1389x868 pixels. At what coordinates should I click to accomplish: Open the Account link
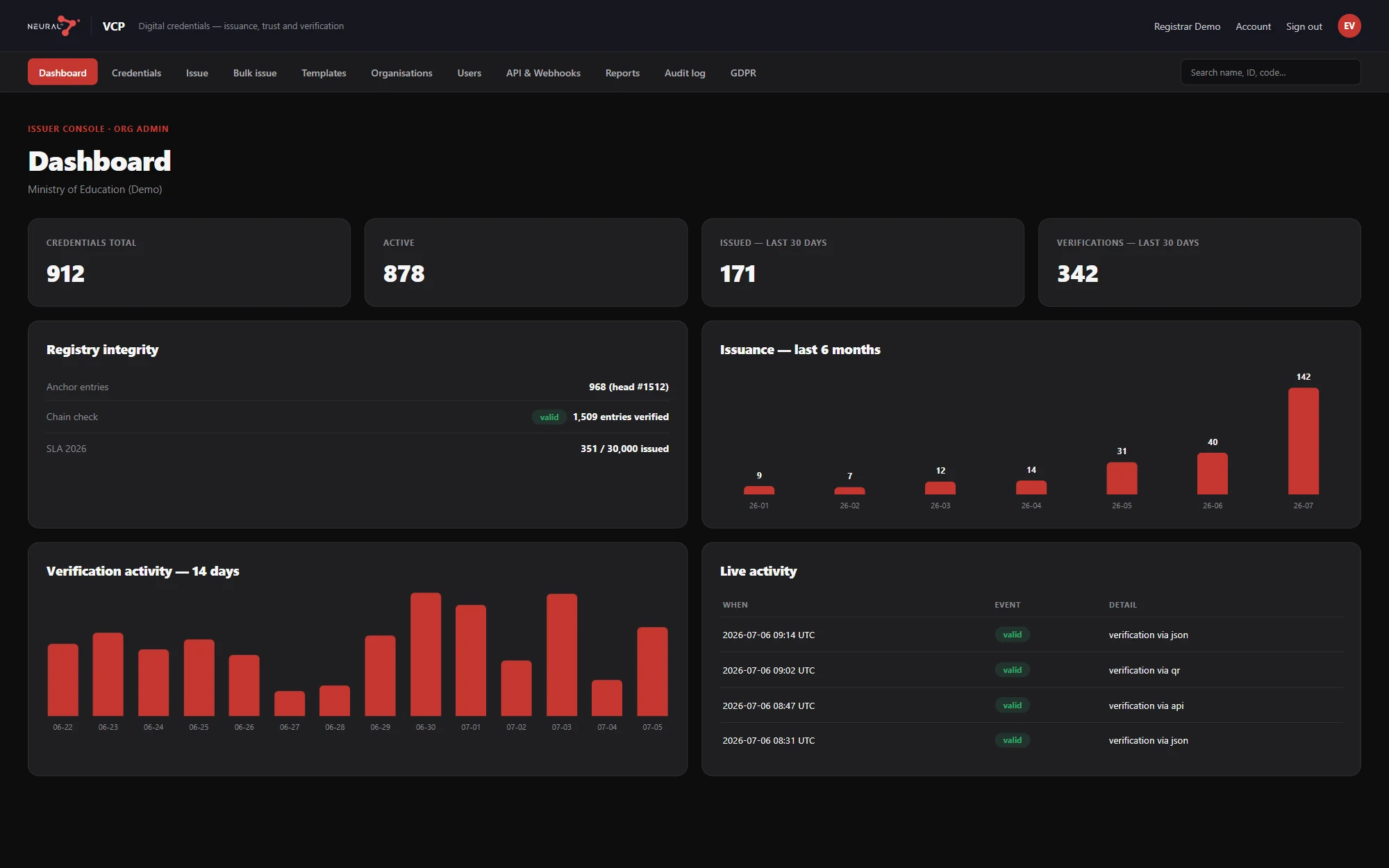point(1253,26)
